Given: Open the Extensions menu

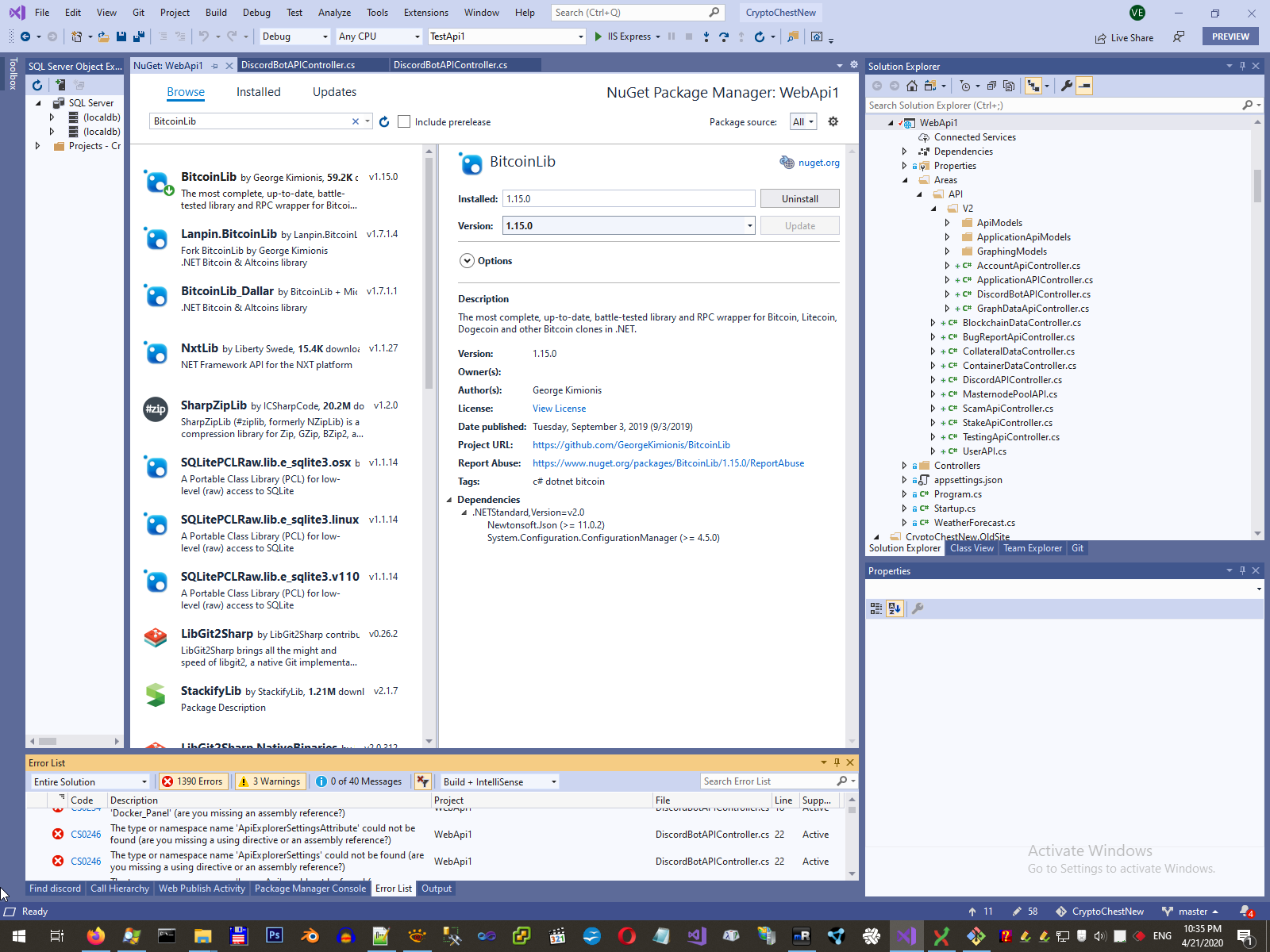Looking at the screenshot, I should 426,13.
